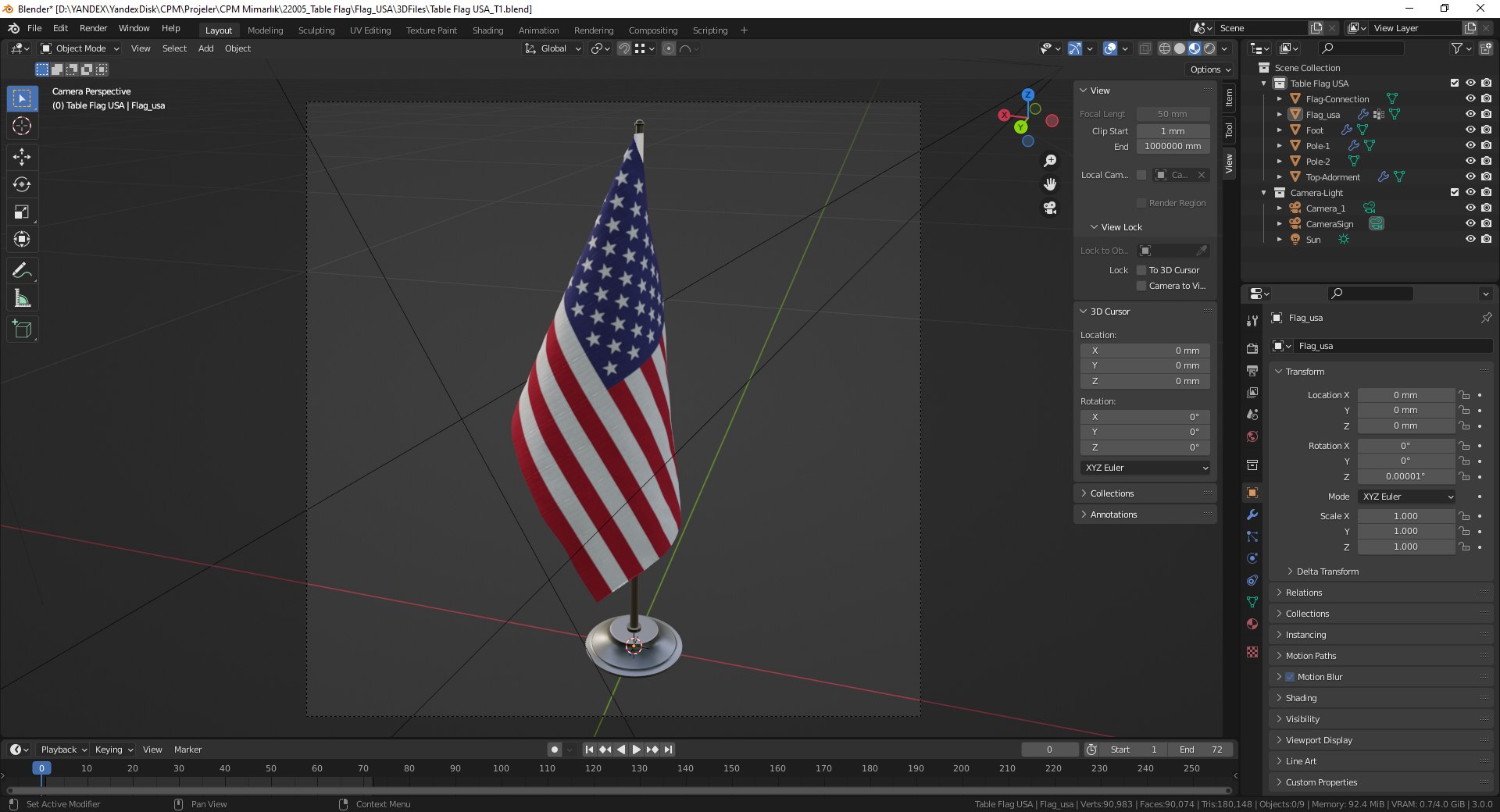Toggle auto keying record button
The image size is (1500, 812).
555,750
